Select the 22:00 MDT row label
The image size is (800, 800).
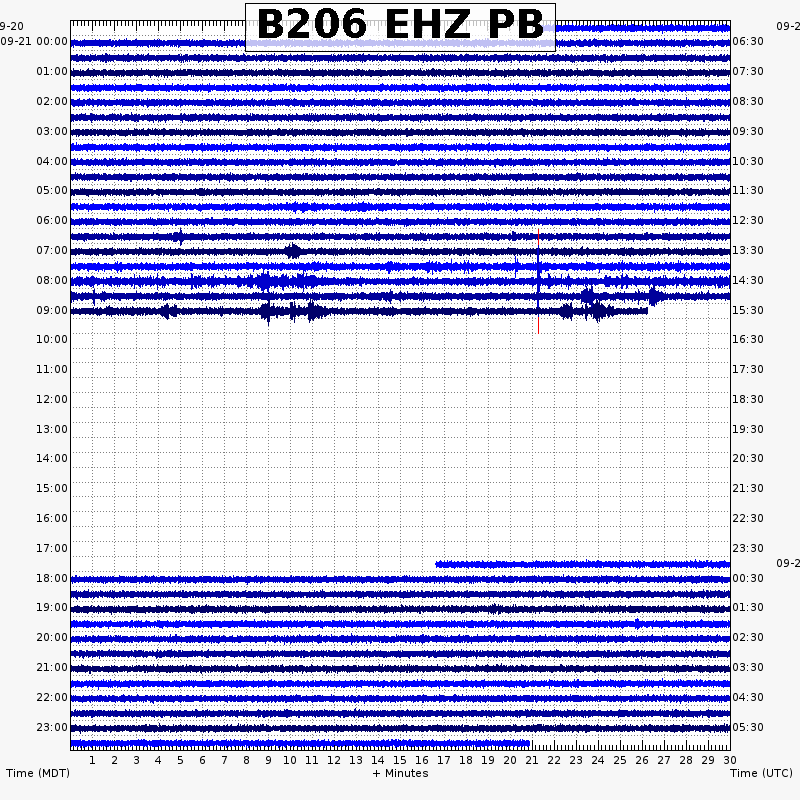click(52, 697)
